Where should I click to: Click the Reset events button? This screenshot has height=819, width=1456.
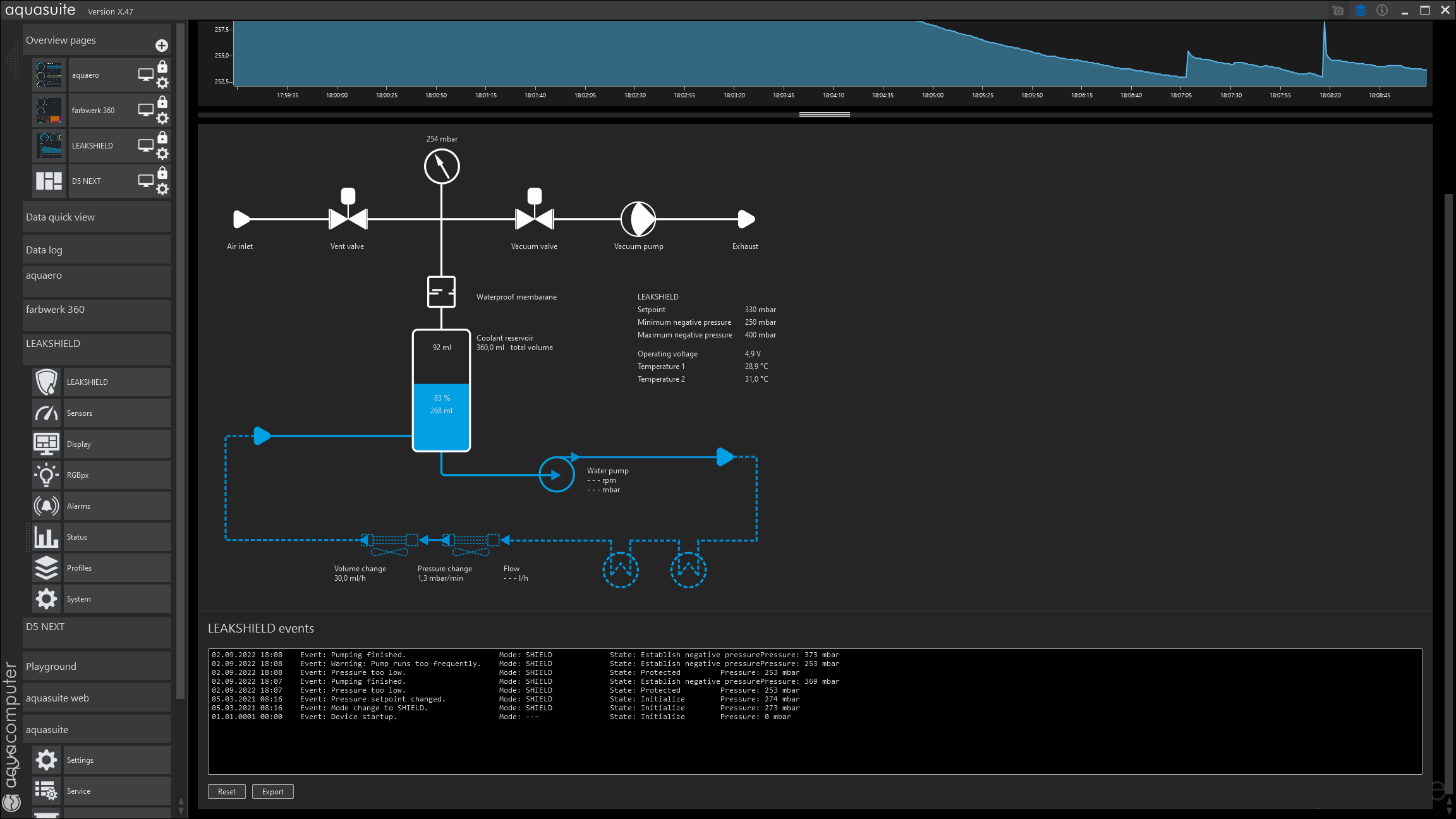[x=226, y=792]
